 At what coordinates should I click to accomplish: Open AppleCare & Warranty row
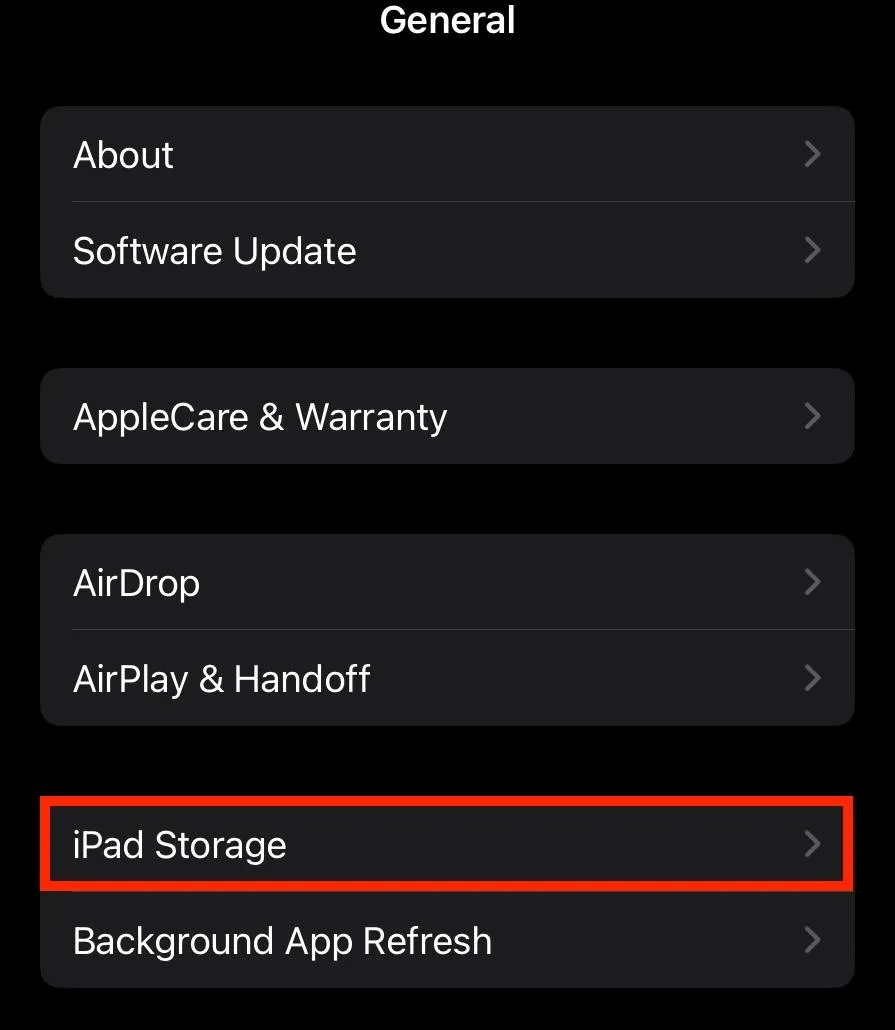(x=448, y=416)
